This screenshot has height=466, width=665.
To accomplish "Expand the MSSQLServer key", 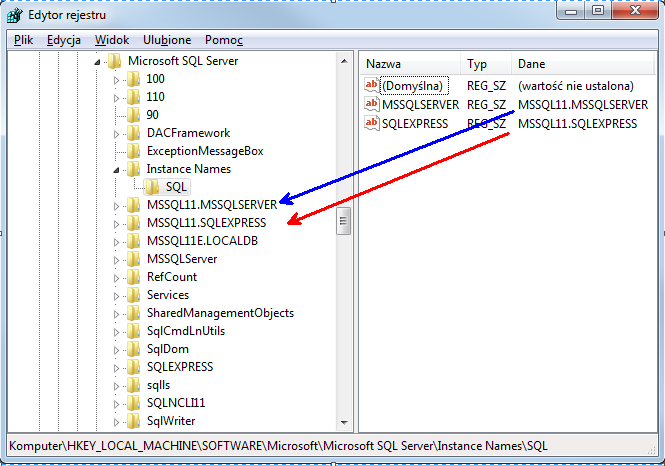I will click(x=116, y=260).
